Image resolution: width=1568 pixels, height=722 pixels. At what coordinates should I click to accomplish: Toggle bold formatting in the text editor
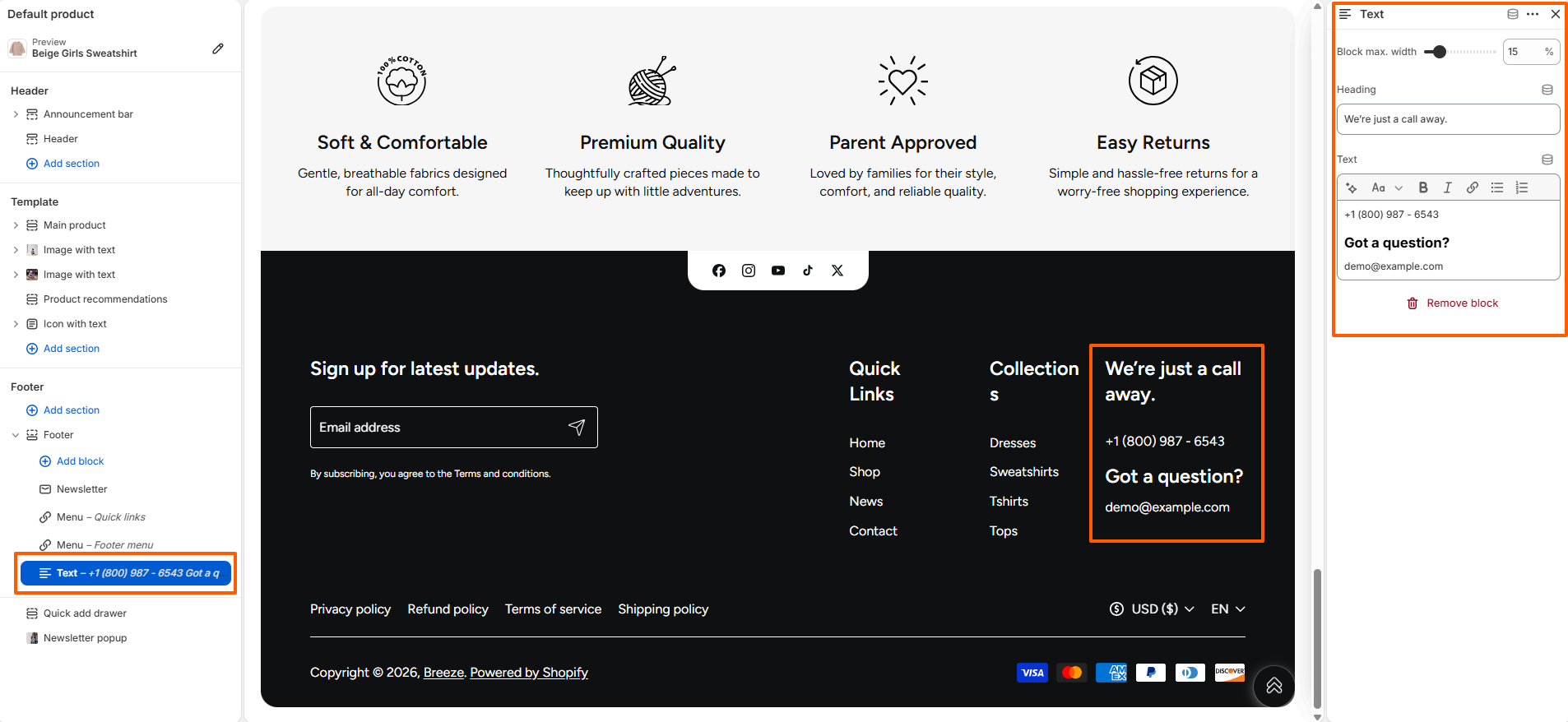click(1423, 187)
